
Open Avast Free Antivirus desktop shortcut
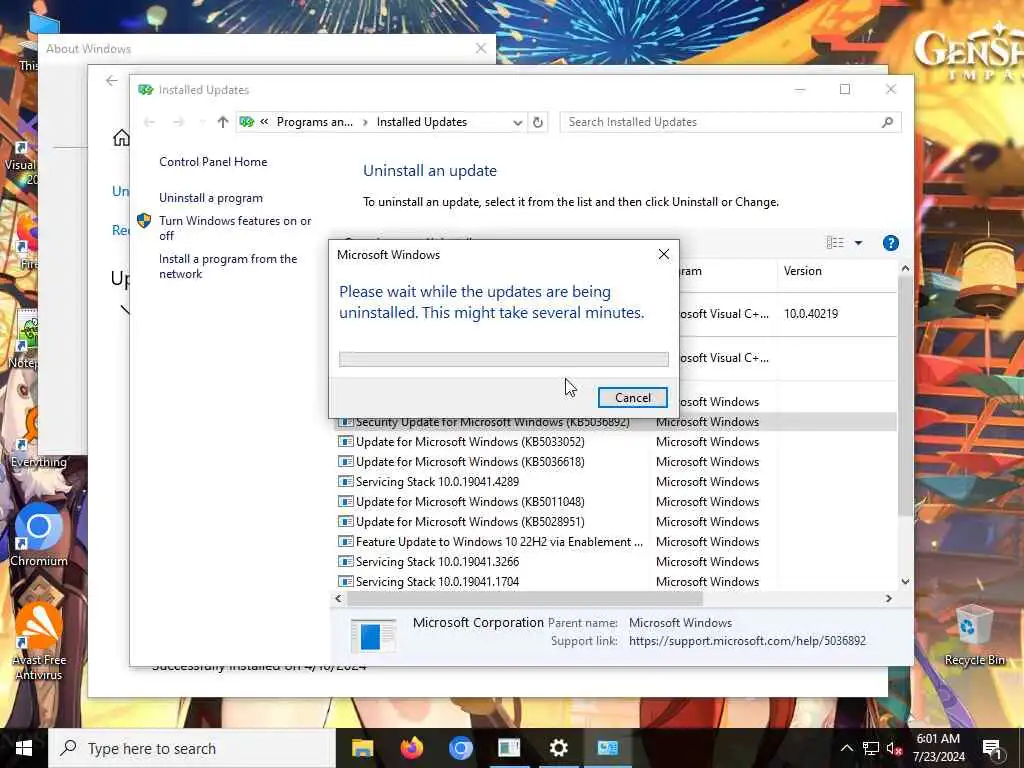pyautogui.click(x=39, y=641)
